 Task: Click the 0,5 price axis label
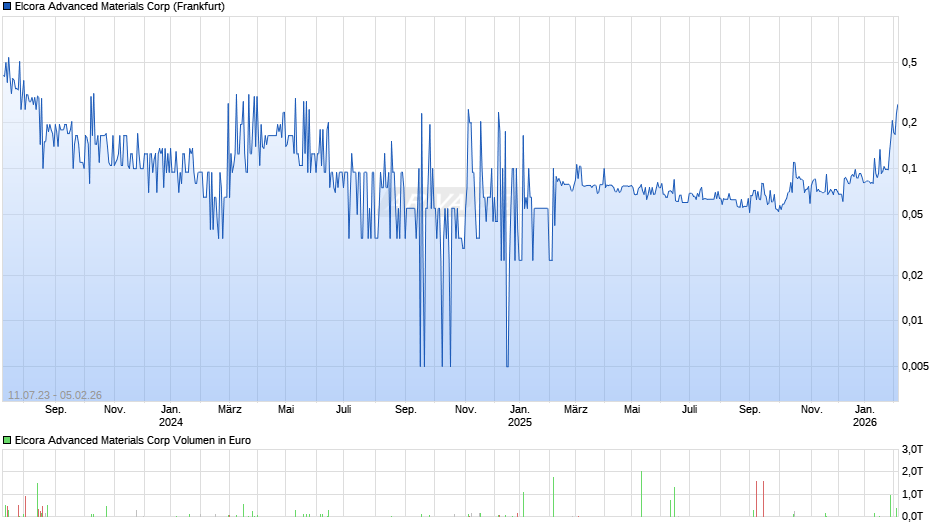[909, 62]
